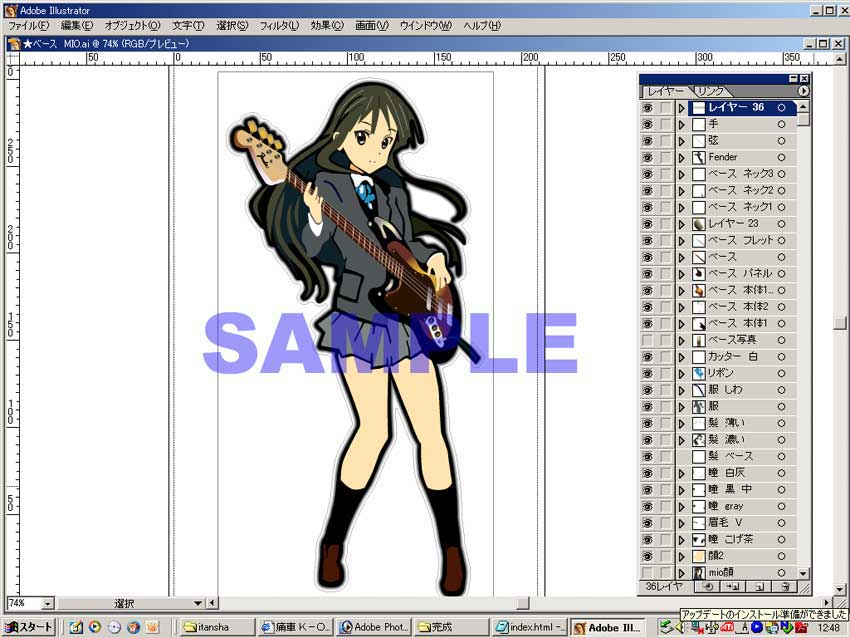Expand the 眉毛 V layer
The width and height of the screenshot is (850, 638).
click(x=682, y=523)
